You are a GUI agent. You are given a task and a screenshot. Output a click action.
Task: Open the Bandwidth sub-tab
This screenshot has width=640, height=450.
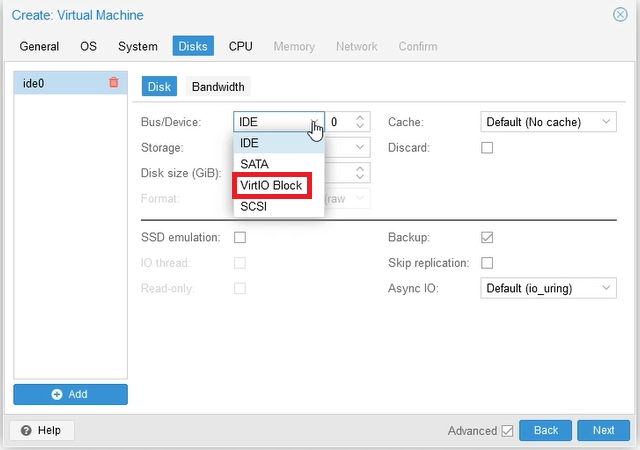(x=218, y=87)
